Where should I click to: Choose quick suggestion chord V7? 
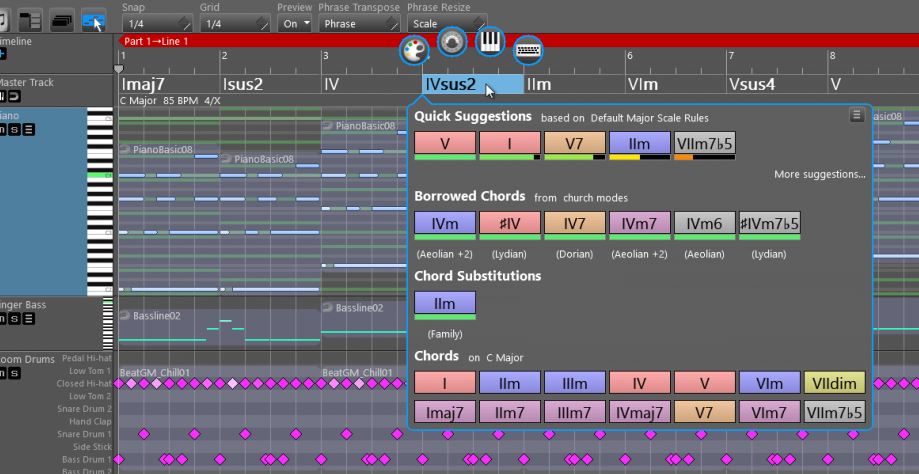coord(575,143)
